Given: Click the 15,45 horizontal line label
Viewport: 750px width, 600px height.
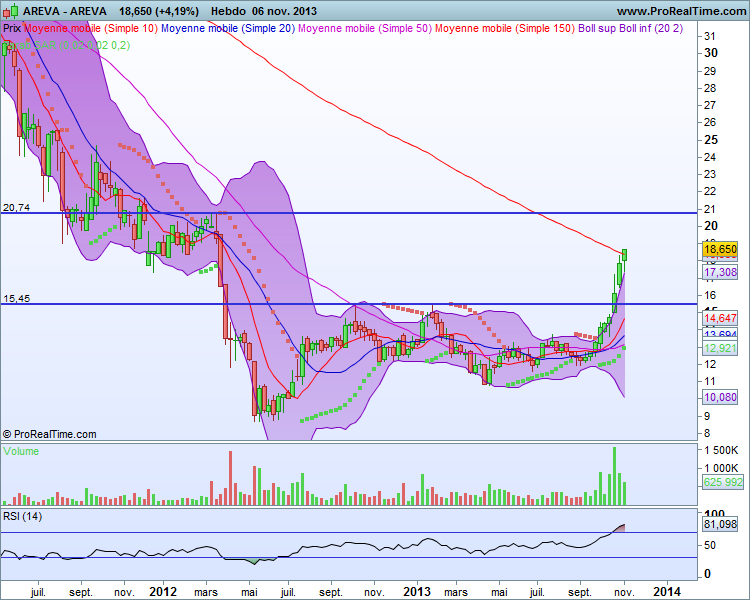Looking at the screenshot, I should click(x=16, y=299).
